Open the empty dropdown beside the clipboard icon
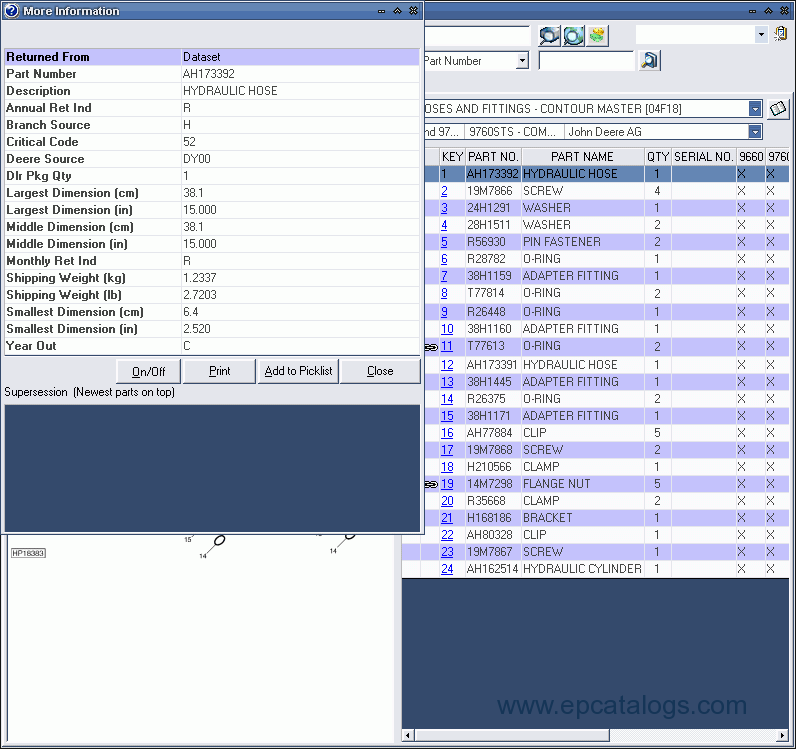 [761, 35]
